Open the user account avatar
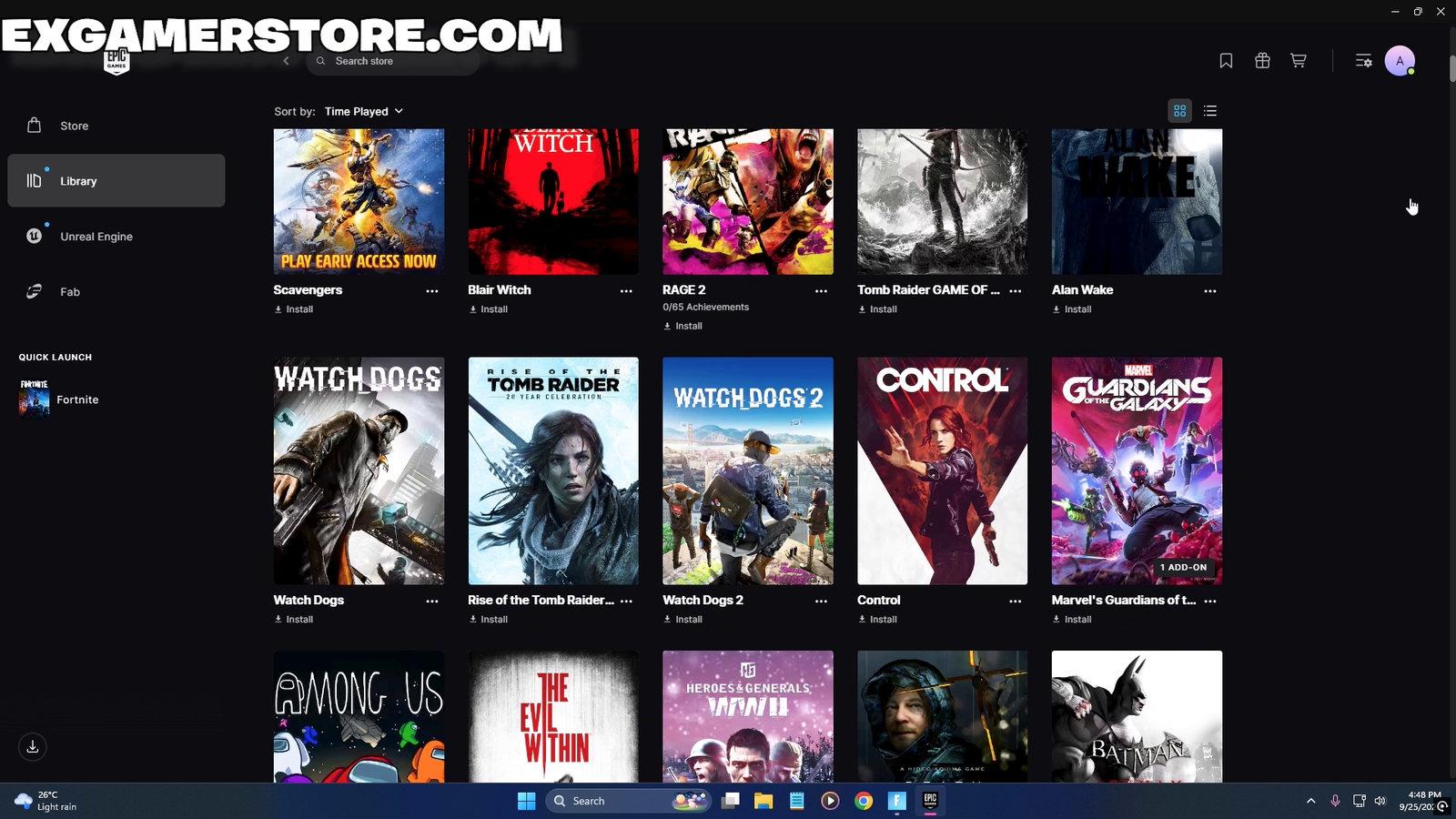Screen dimensions: 1456x819 tap(1400, 61)
